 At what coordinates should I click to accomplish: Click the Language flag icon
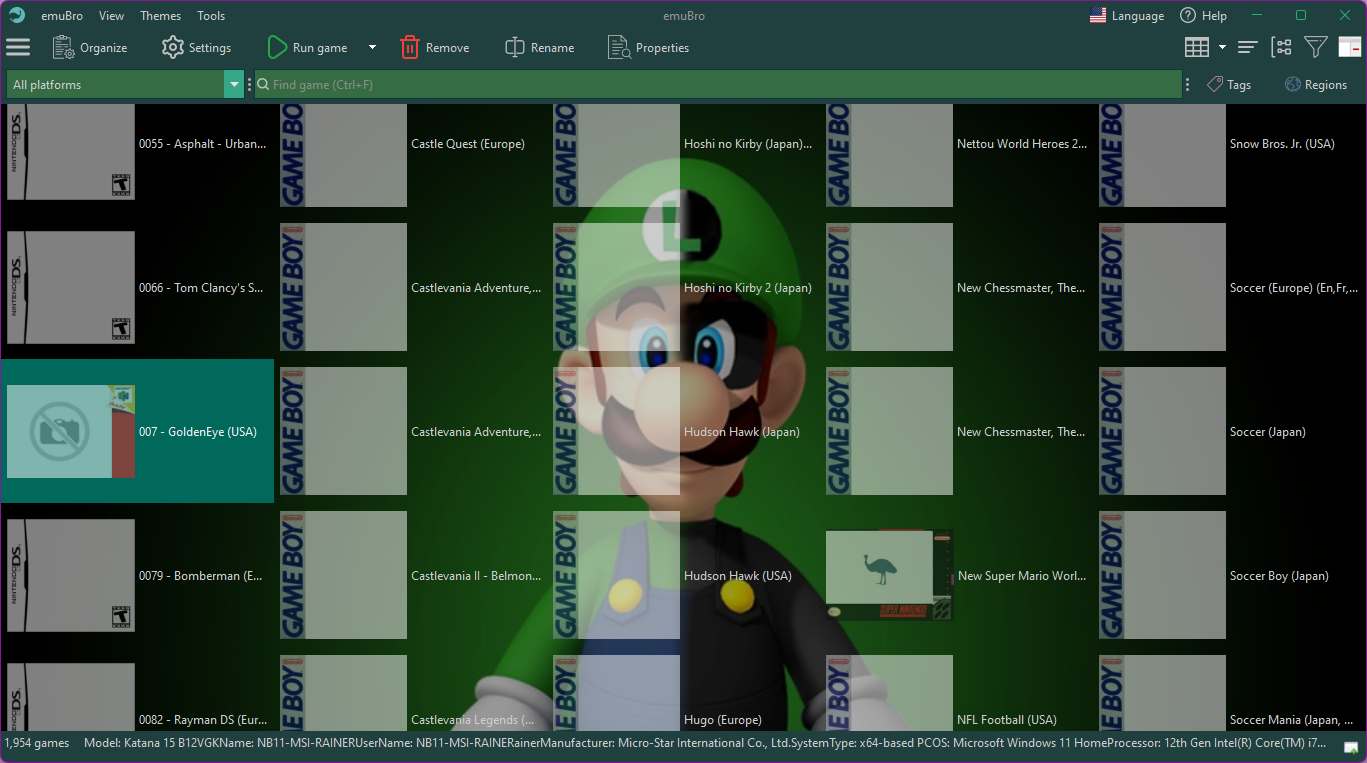pos(1096,15)
